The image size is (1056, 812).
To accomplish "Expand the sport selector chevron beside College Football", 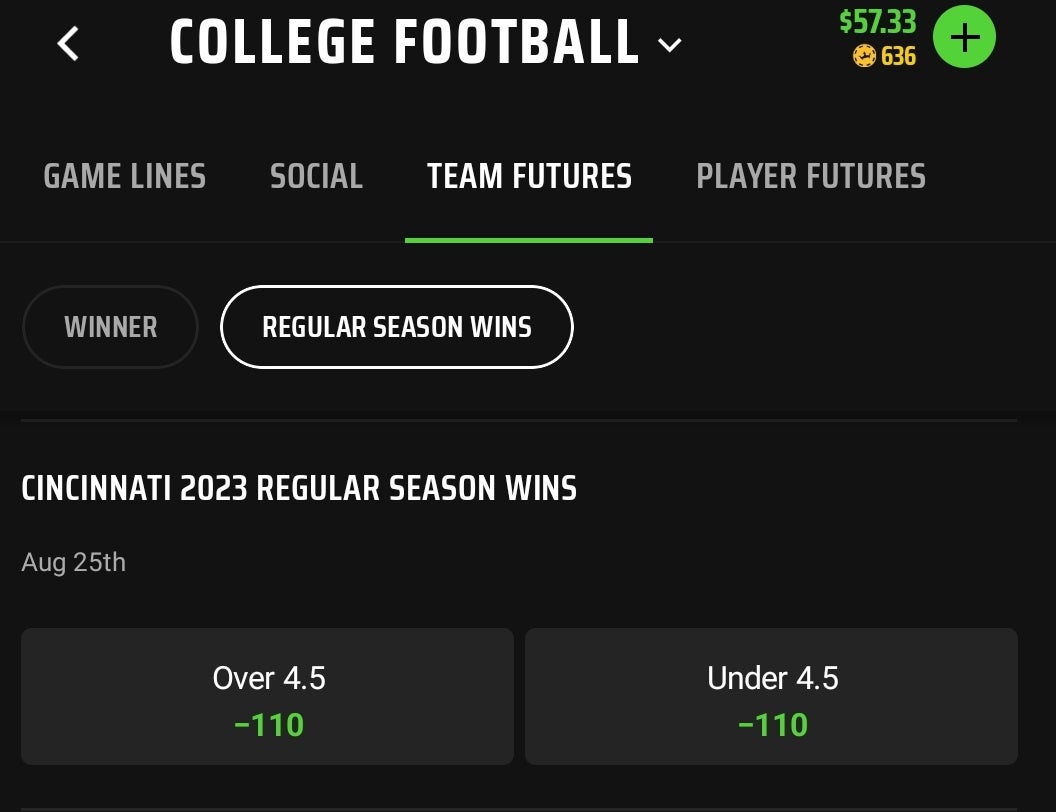I will (x=669, y=45).
